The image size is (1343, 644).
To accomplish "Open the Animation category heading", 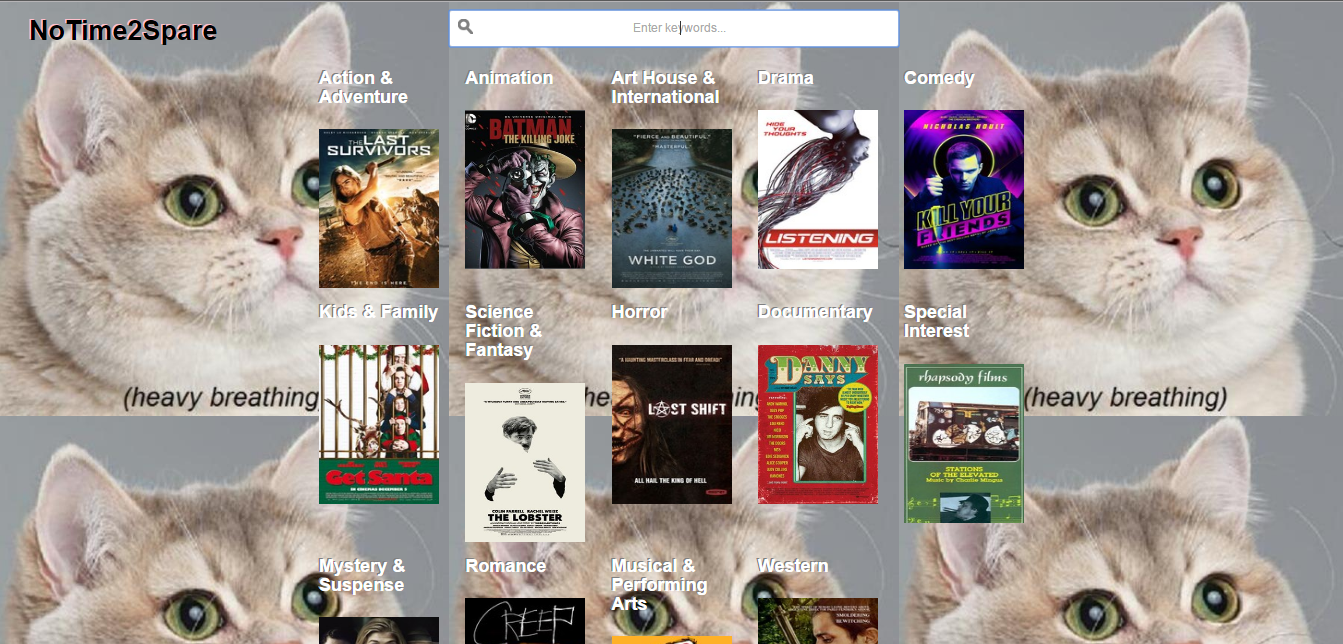I will [509, 78].
